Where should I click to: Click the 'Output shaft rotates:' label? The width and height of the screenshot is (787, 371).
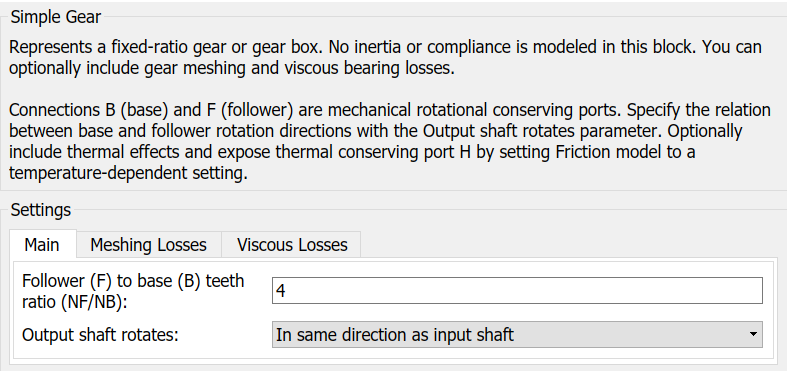coord(100,335)
